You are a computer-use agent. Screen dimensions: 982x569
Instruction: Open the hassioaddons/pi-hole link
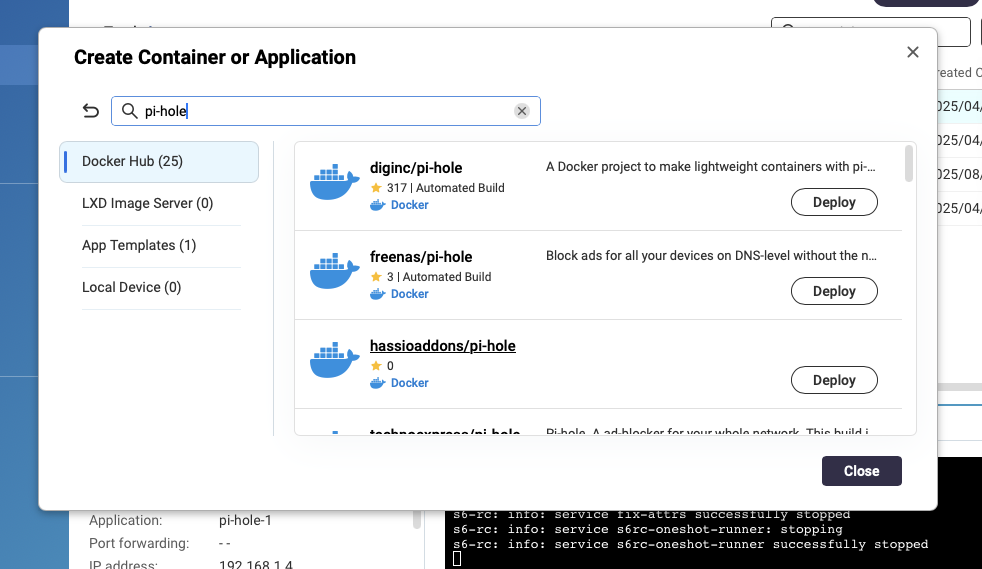tap(442, 346)
